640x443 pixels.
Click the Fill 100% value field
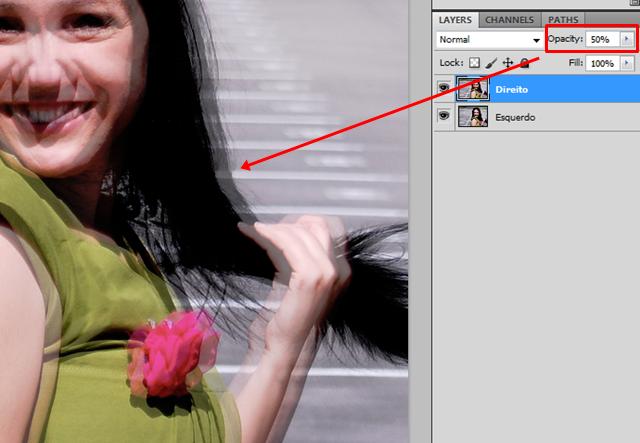pos(602,62)
